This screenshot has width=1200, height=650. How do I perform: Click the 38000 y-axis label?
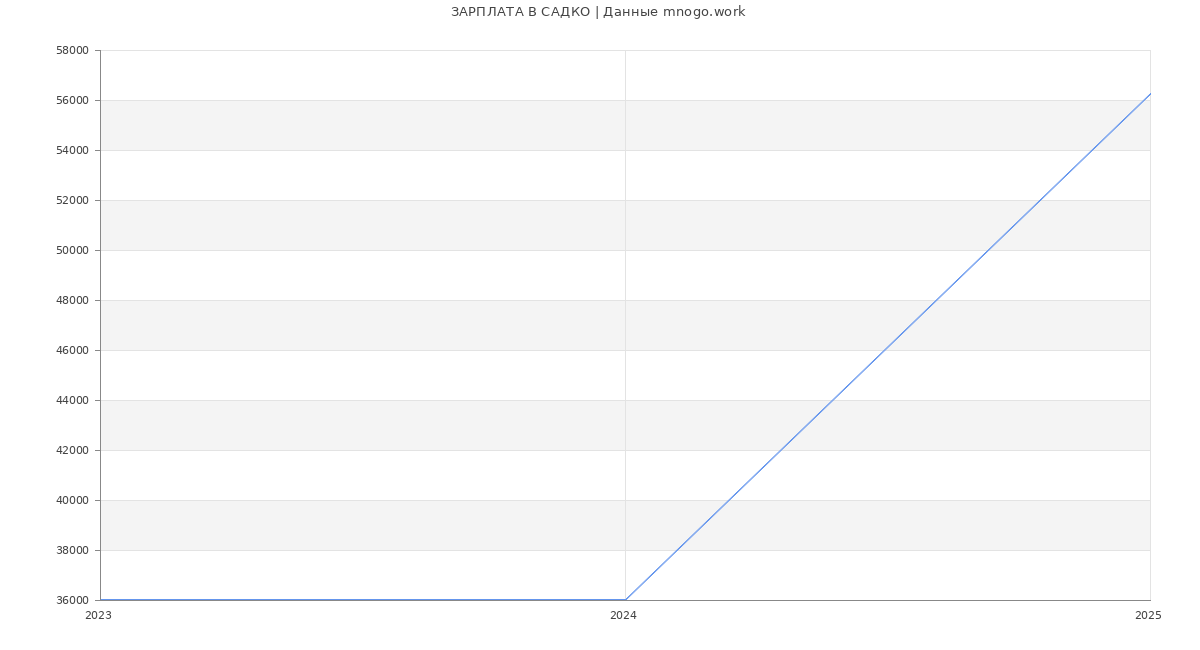72,550
